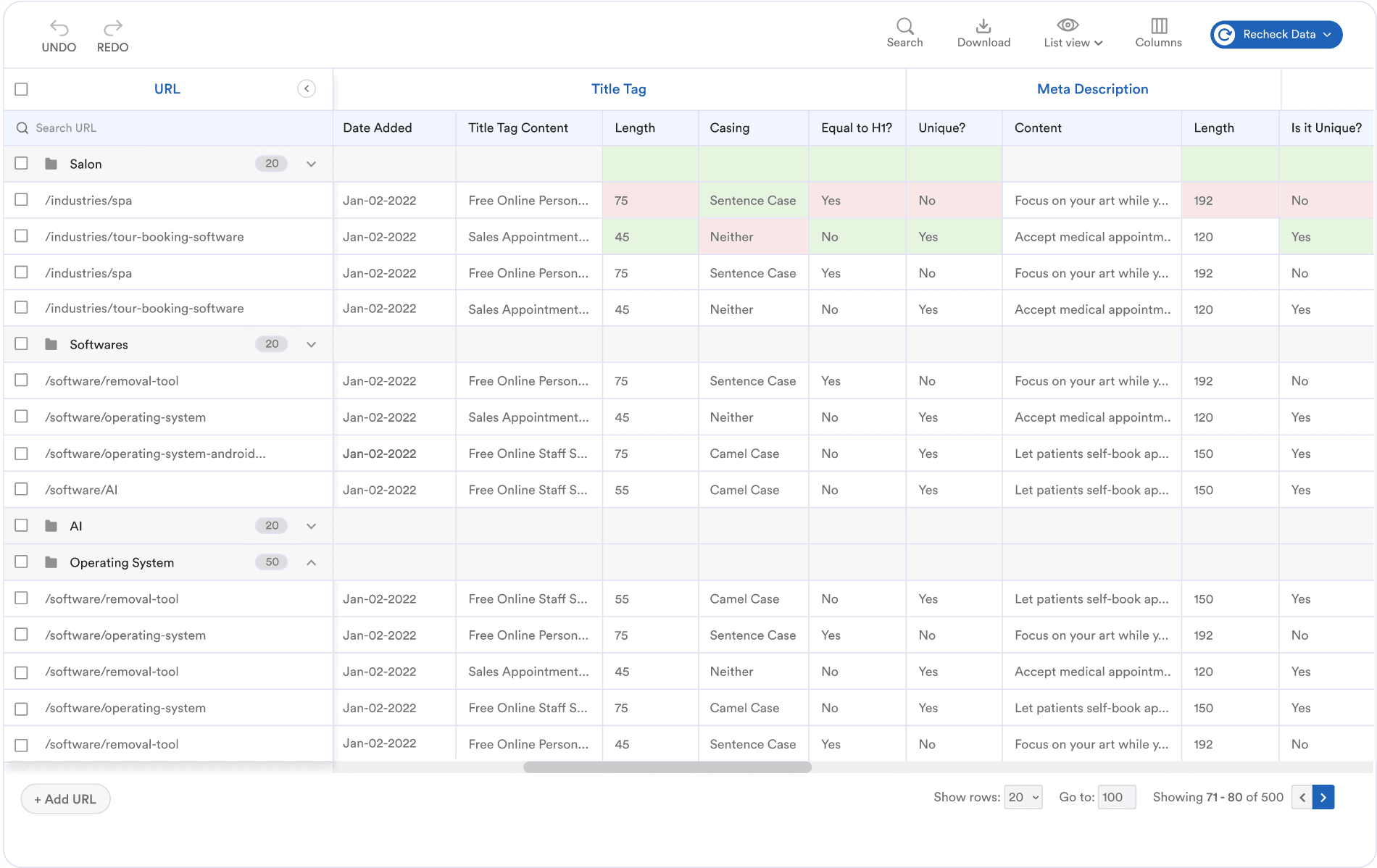Image resolution: width=1377 pixels, height=868 pixels.
Task: Open the Show rows dropdown
Action: 1023,797
